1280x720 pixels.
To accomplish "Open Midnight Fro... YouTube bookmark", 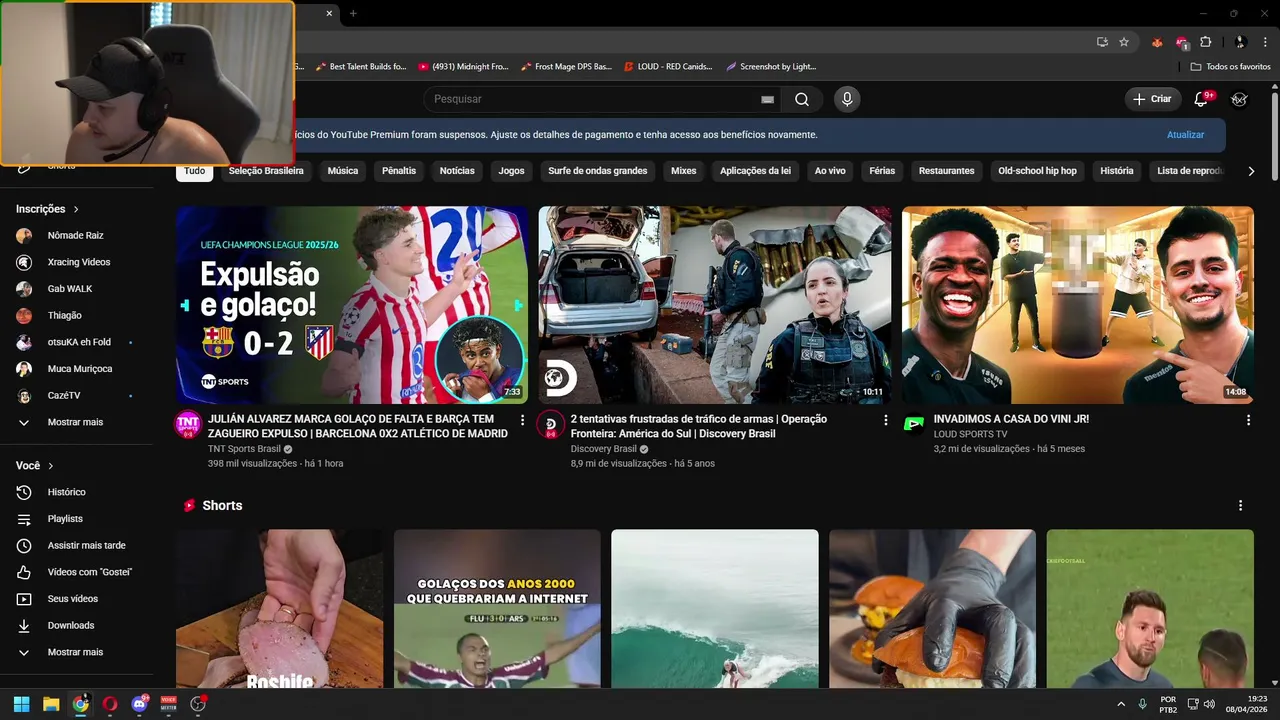I will [x=463, y=66].
